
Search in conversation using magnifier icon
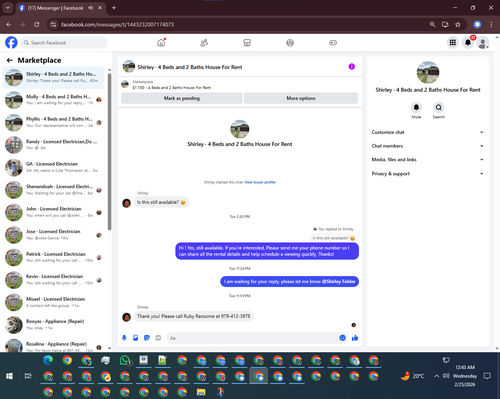pos(439,107)
